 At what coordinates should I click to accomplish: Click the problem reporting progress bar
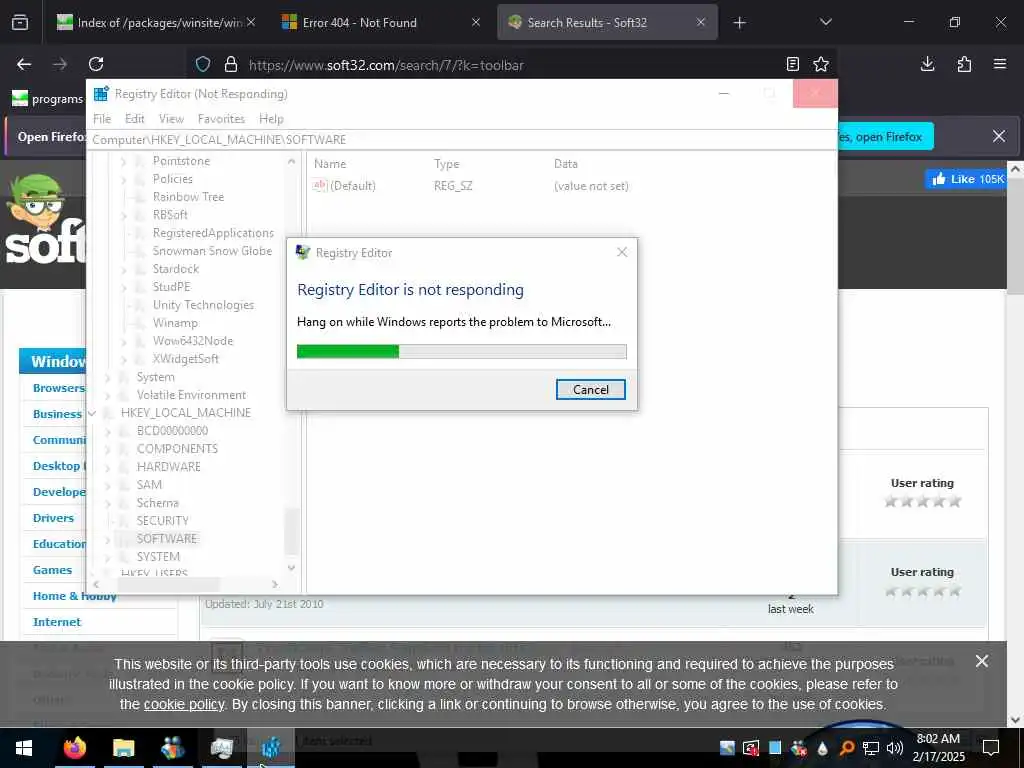click(461, 351)
